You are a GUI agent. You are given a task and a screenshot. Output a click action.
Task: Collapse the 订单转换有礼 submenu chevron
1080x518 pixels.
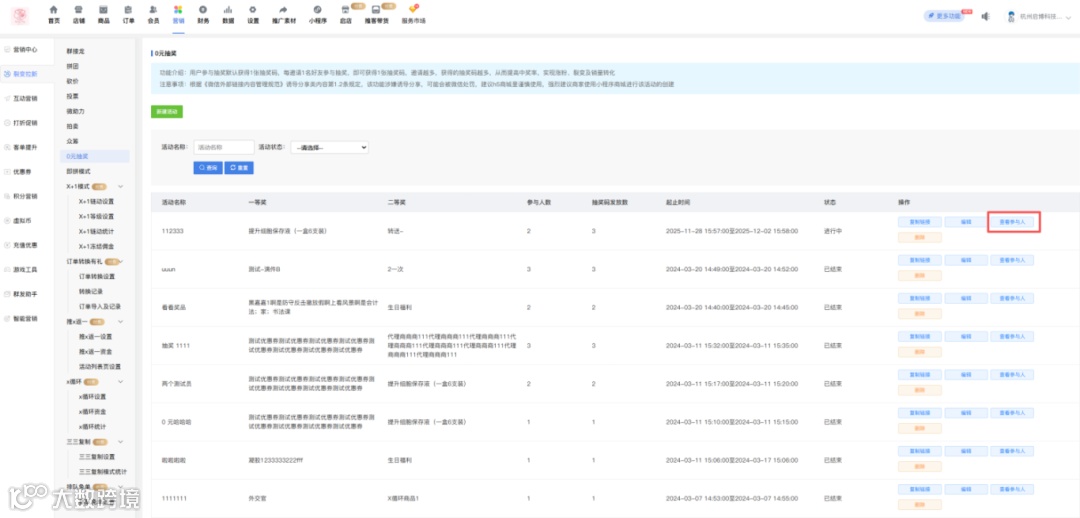pyautogui.click(x=121, y=261)
